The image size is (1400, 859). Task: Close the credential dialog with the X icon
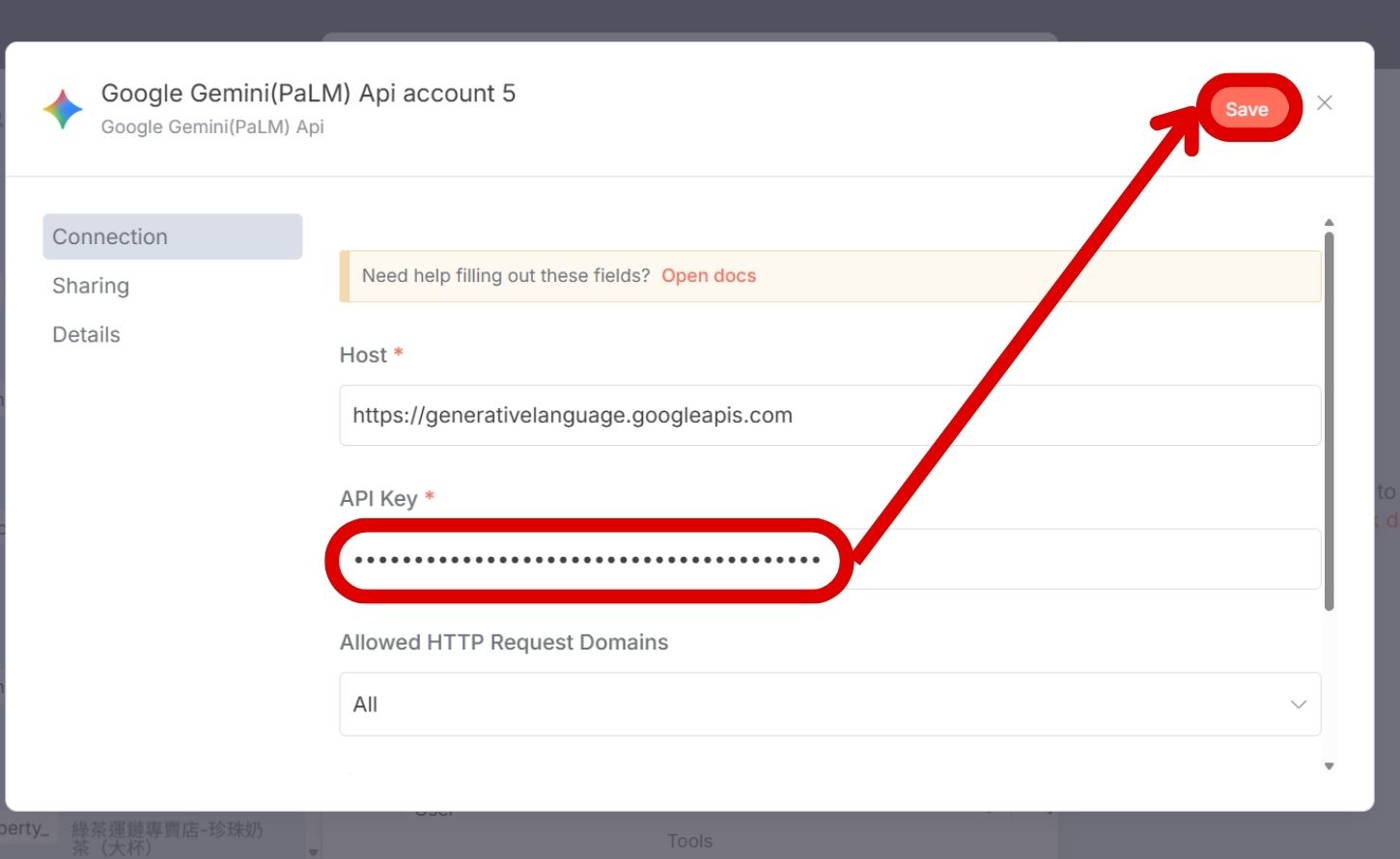coord(1325,103)
